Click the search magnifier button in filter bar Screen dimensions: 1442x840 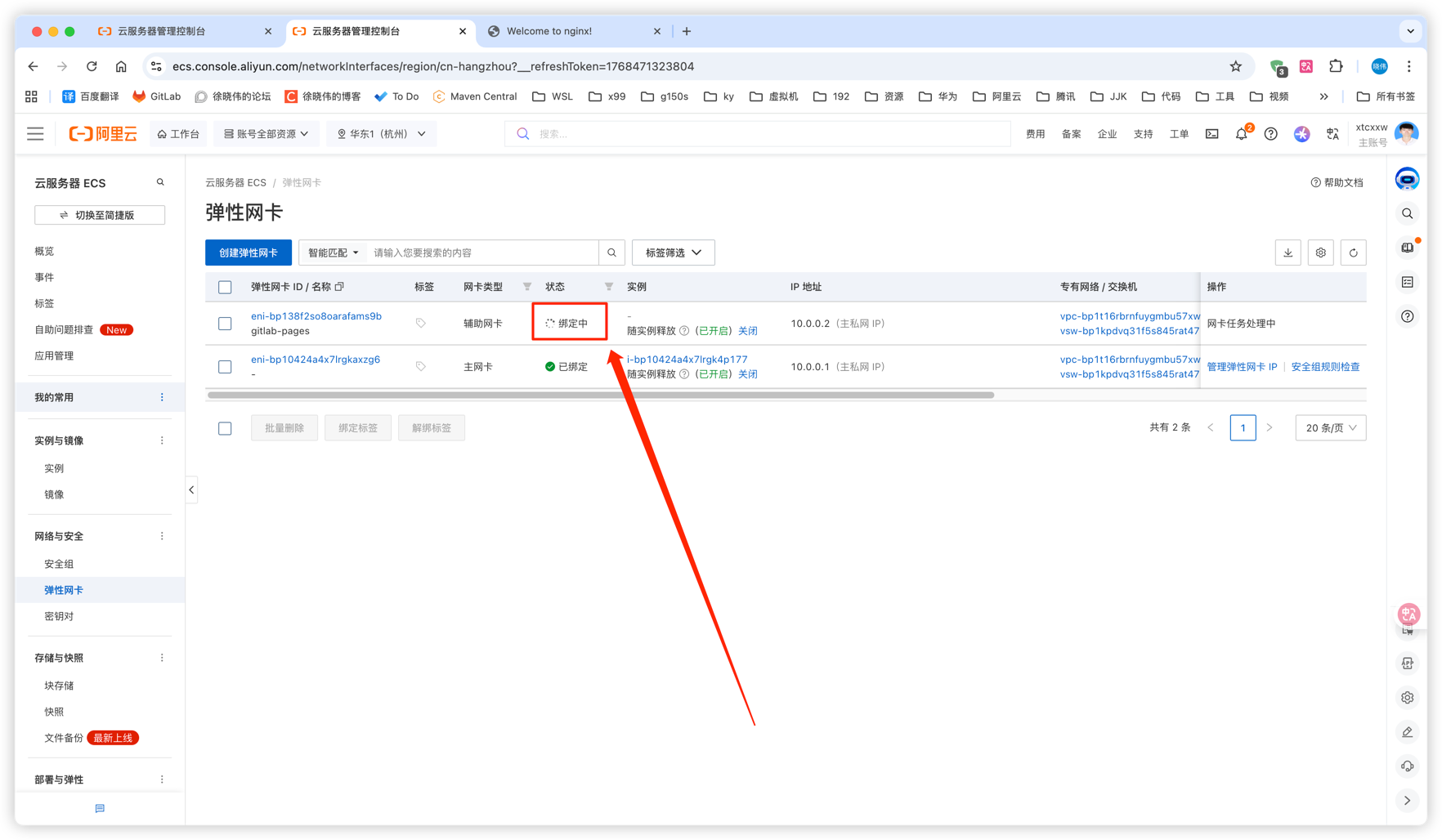click(x=611, y=252)
